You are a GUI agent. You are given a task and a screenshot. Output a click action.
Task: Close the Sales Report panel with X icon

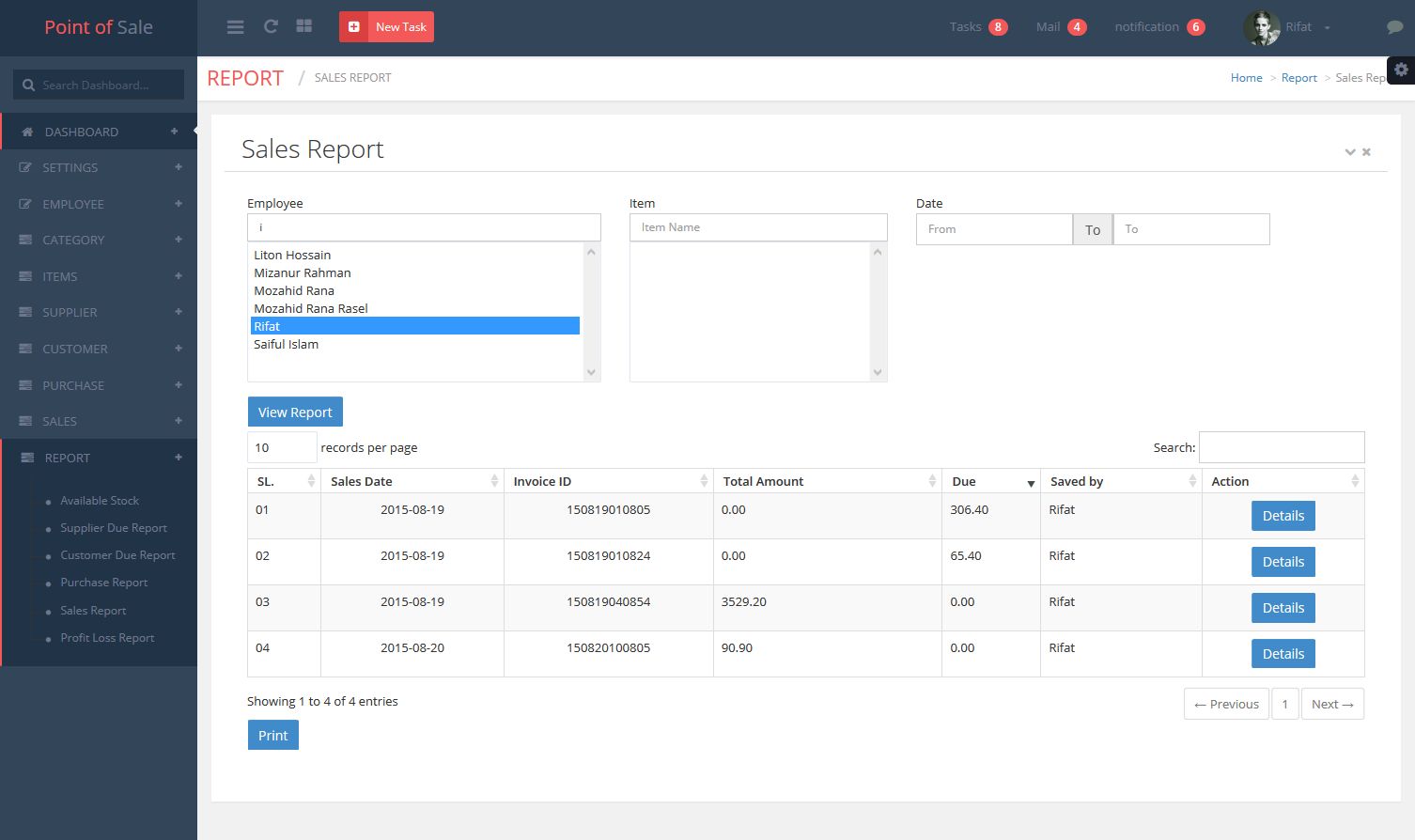coord(1366,152)
